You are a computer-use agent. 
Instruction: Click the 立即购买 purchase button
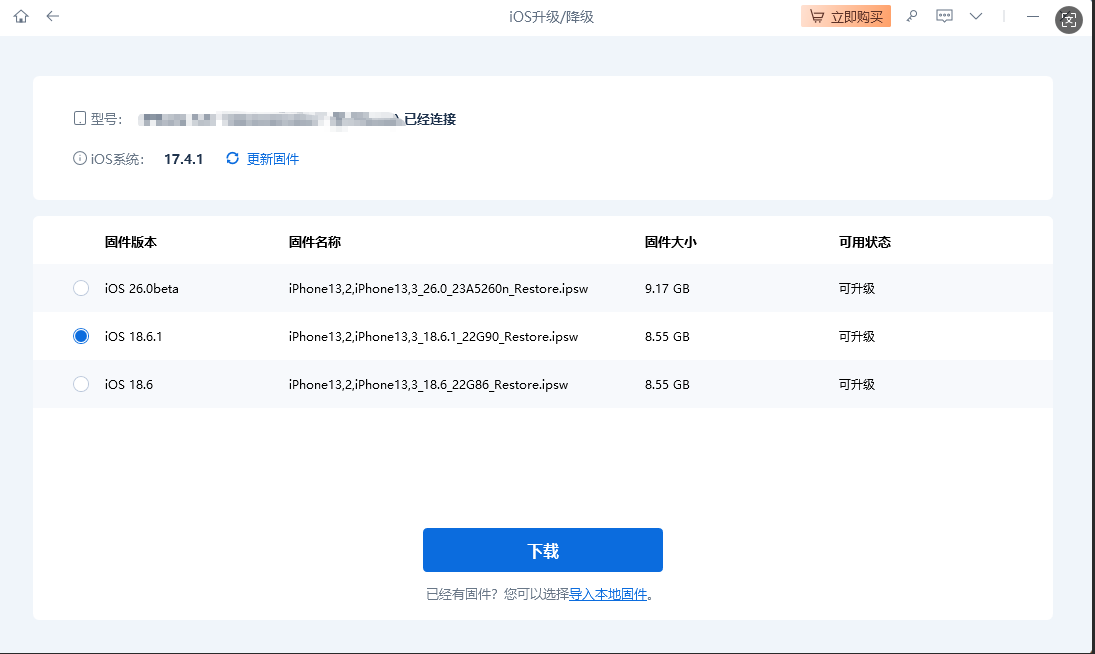point(846,16)
